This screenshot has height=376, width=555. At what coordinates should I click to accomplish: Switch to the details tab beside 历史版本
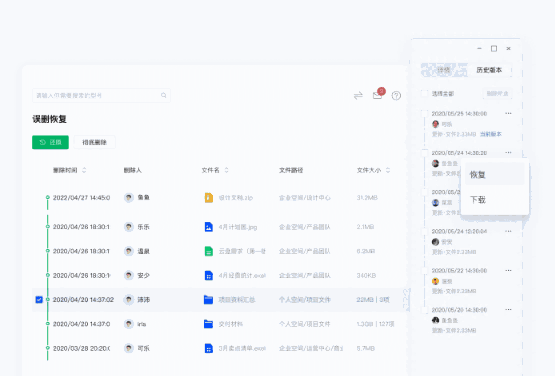pos(444,70)
